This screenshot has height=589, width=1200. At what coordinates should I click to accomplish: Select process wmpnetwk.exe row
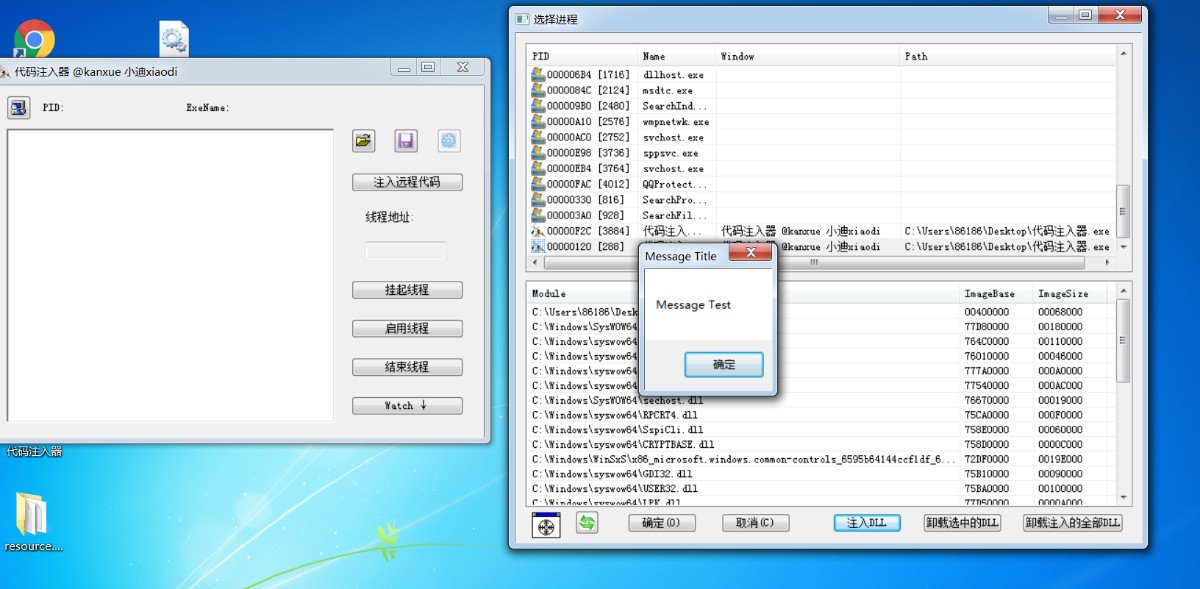point(821,121)
